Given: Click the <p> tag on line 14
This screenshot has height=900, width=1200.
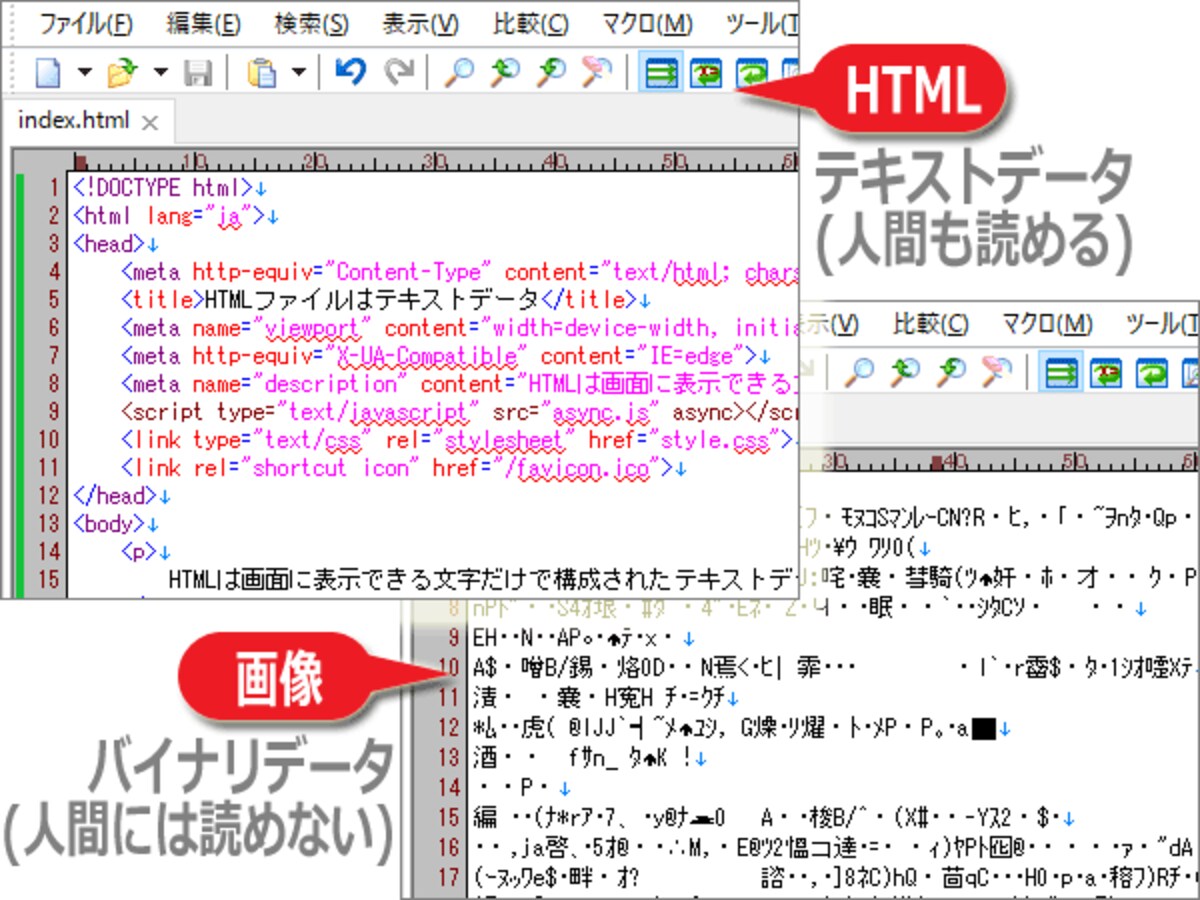Looking at the screenshot, I should 146,551.
